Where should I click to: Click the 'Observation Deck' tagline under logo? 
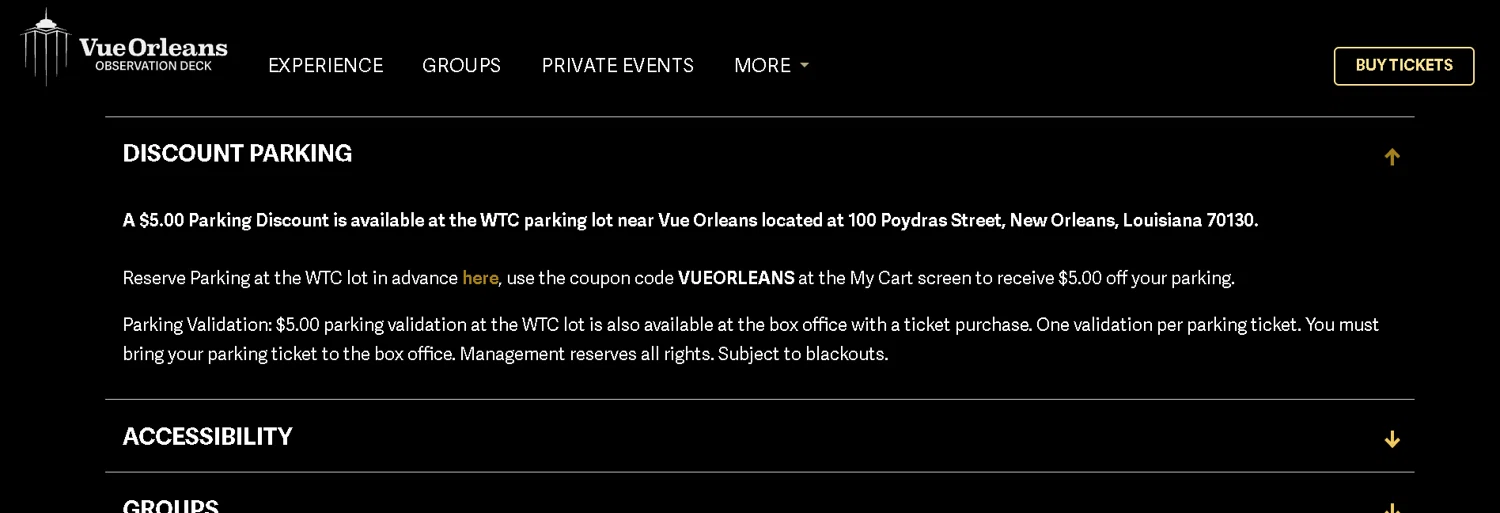(x=153, y=67)
